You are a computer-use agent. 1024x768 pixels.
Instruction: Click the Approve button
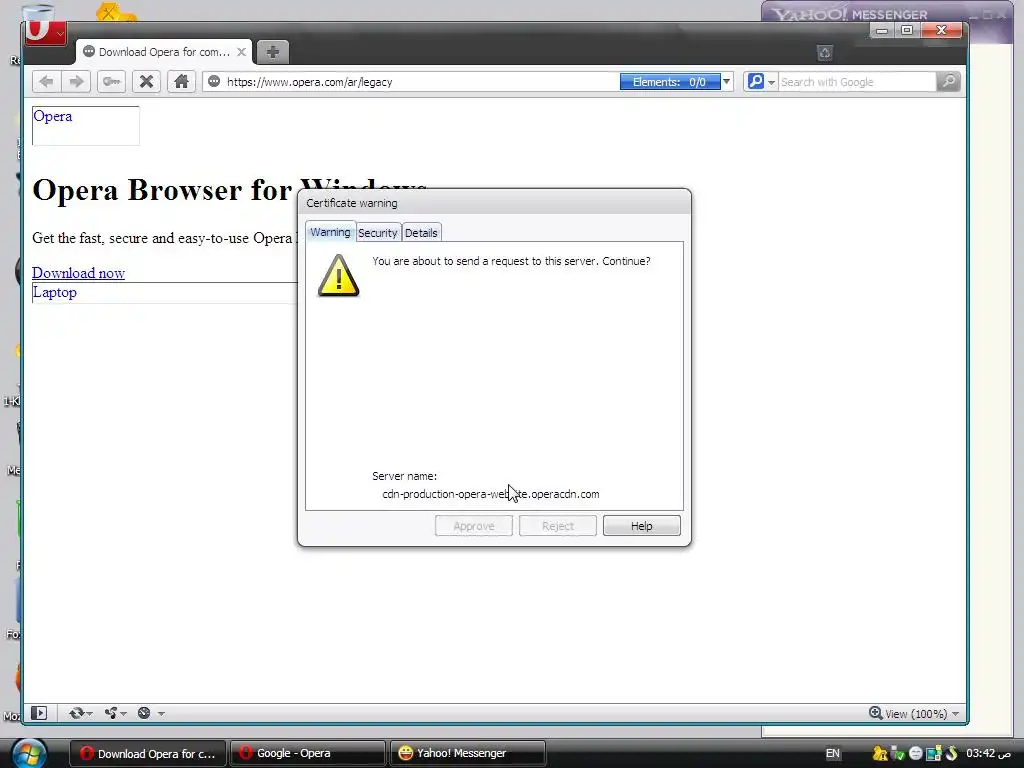tap(473, 526)
